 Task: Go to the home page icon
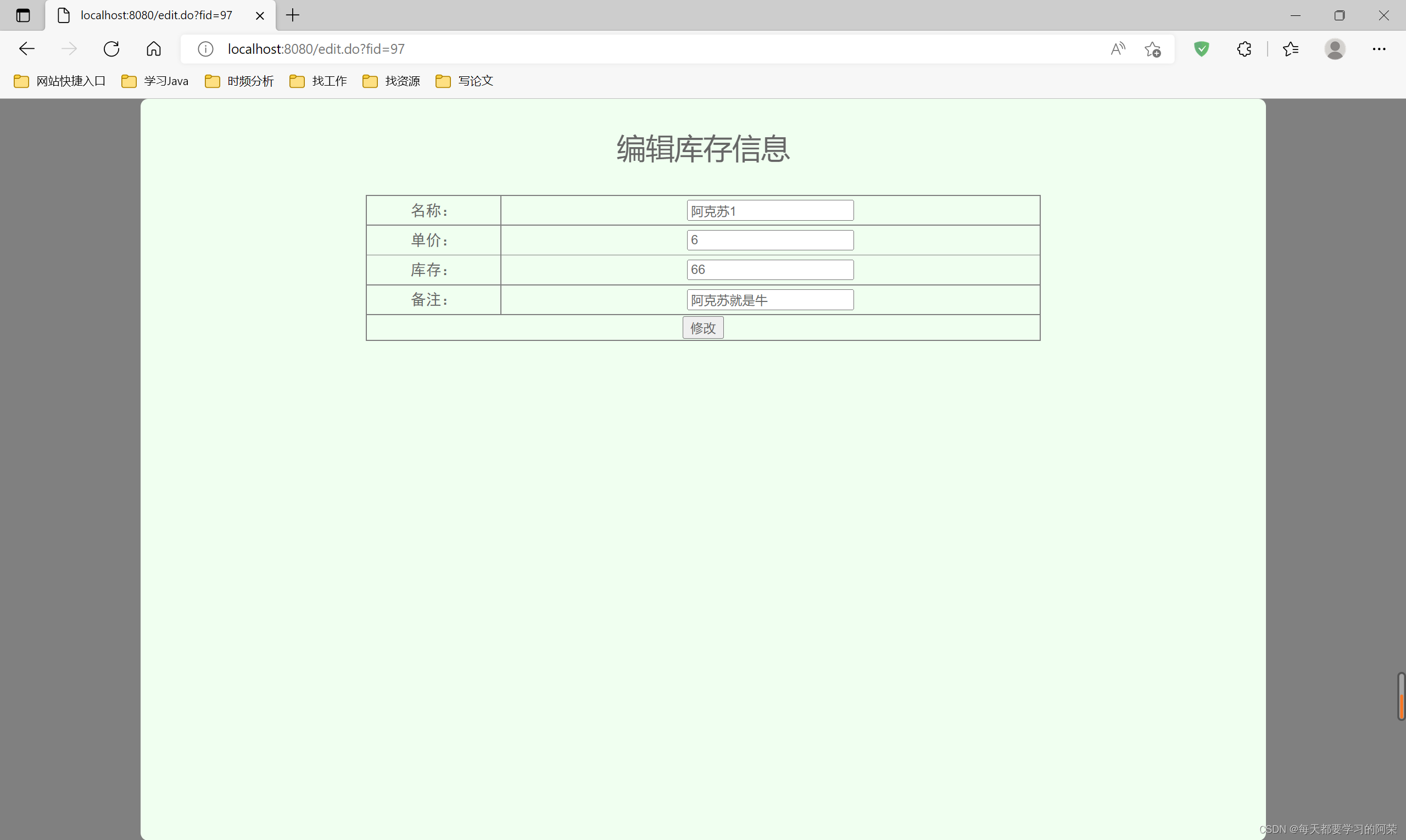point(153,49)
